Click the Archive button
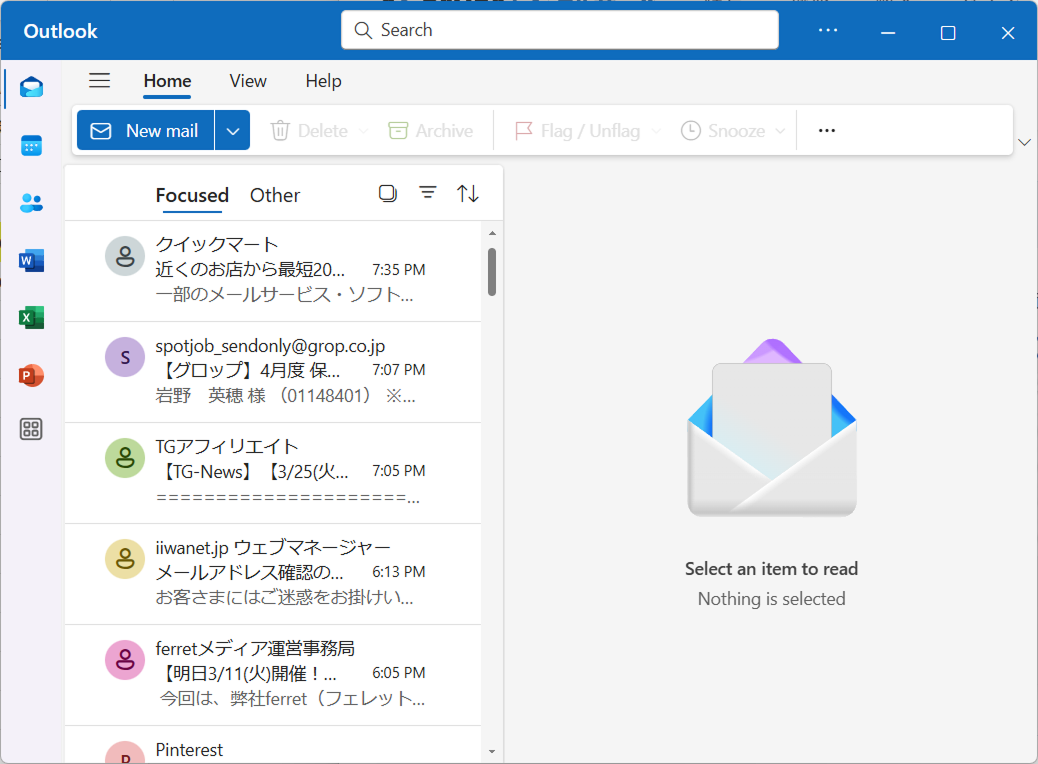The width and height of the screenshot is (1038, 764). pyautogui.click(x=431, y=131)
